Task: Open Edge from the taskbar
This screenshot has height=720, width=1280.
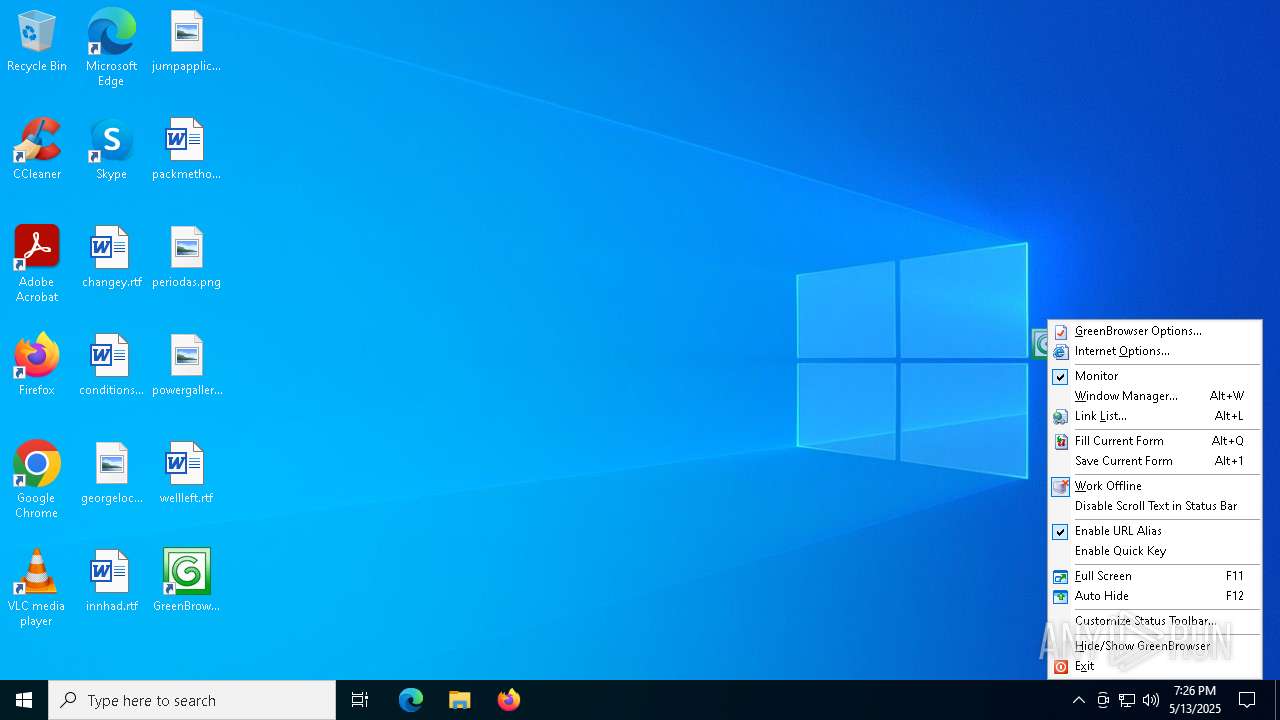Action: coord(411,700)
